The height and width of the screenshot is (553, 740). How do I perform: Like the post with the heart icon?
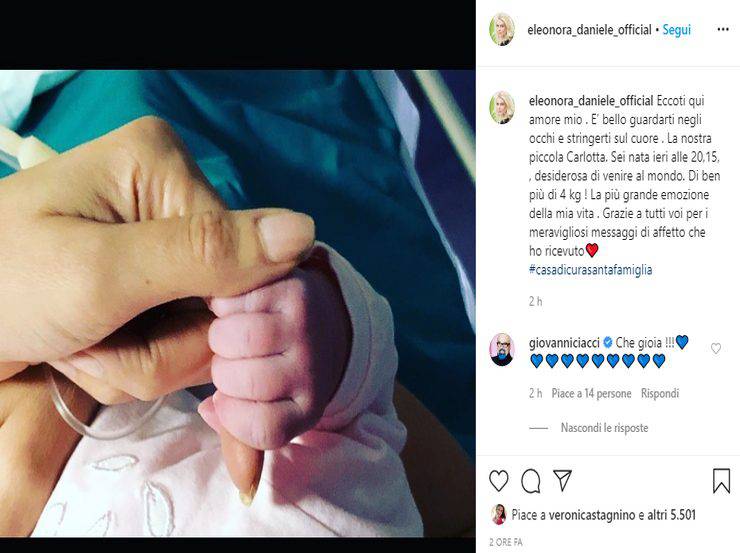point(498,481)
